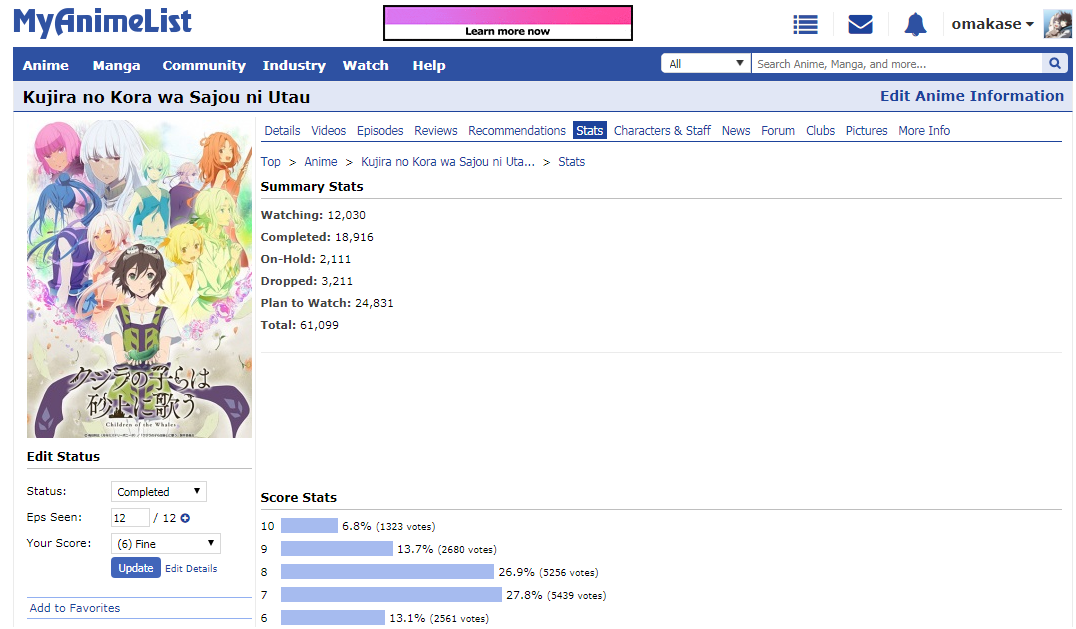Select the Stats tab

tap(589, 130)
